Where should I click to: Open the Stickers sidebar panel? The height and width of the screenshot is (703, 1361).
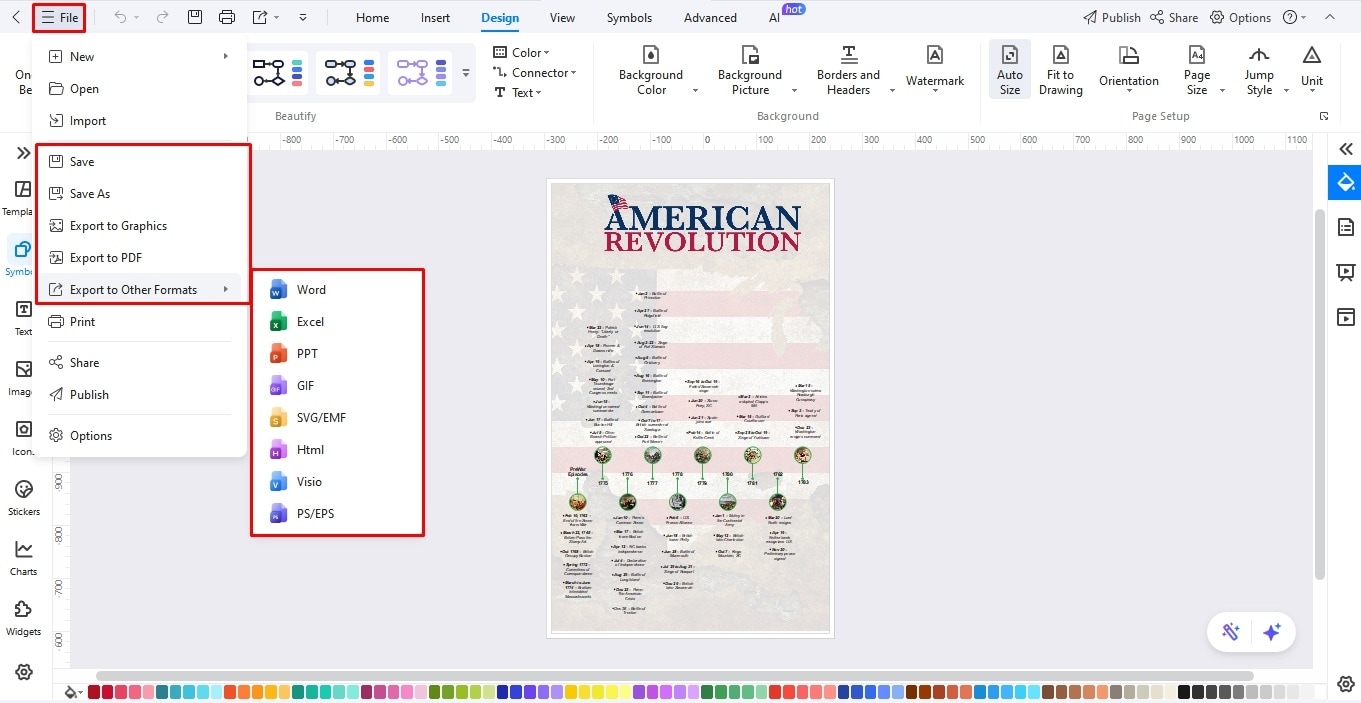click(x=24, y=497)
